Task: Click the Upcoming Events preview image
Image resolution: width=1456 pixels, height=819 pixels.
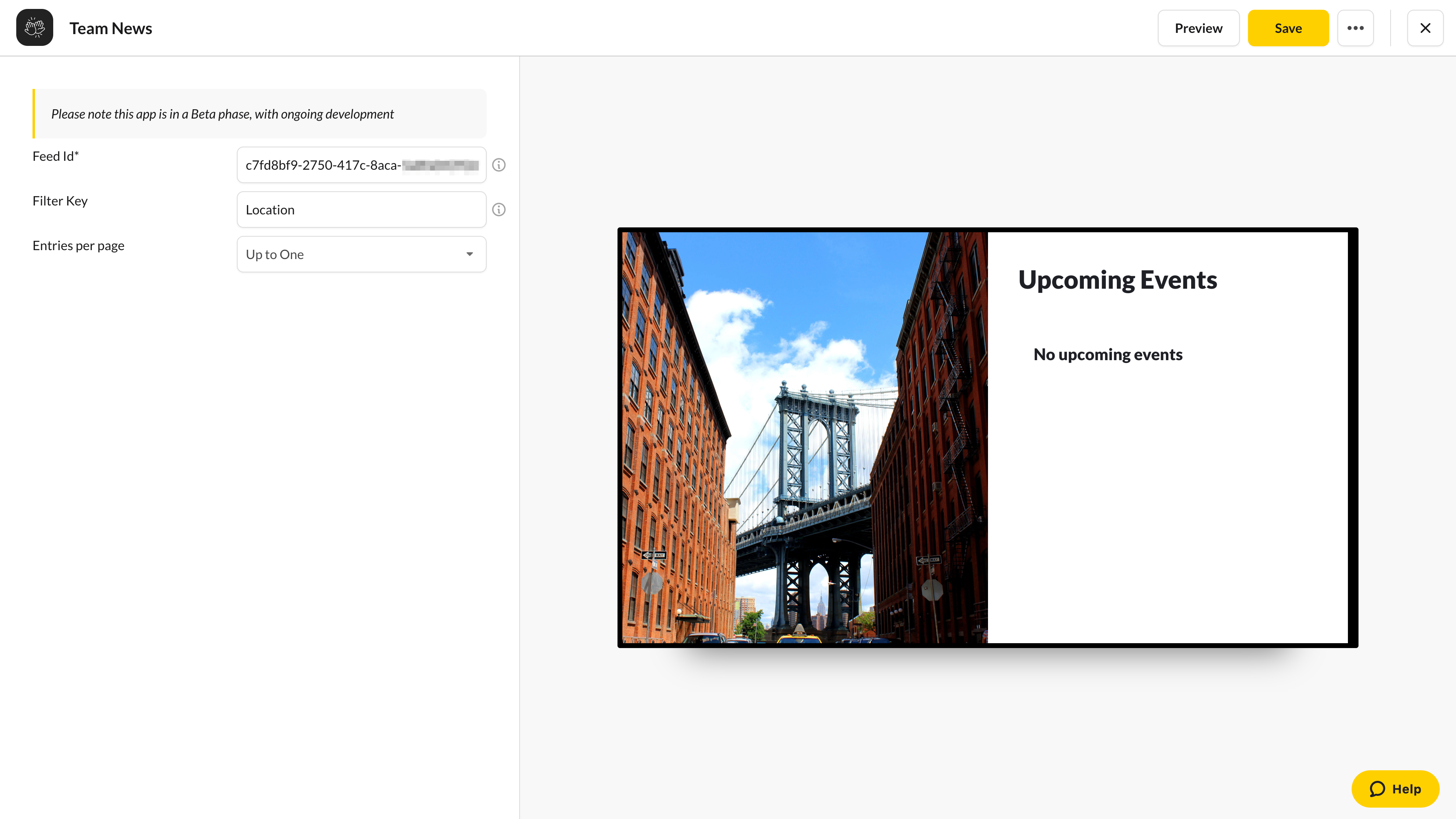Action: tap(804, 438)
